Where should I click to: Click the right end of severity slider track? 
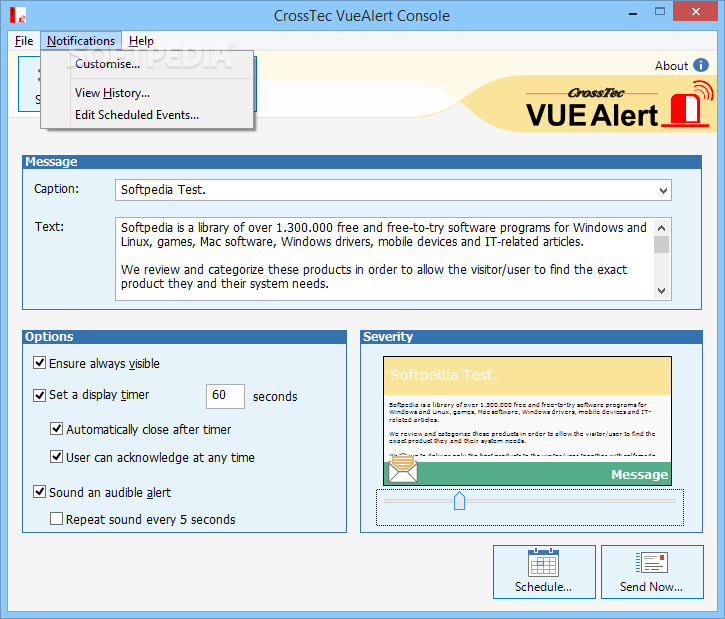coord(673,501)
